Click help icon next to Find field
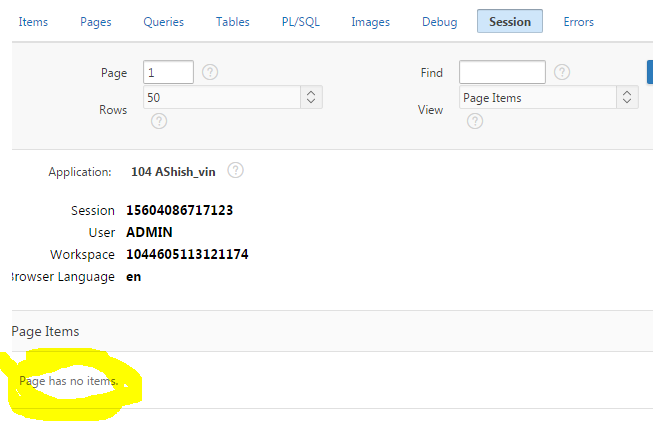 pos(562,72)
